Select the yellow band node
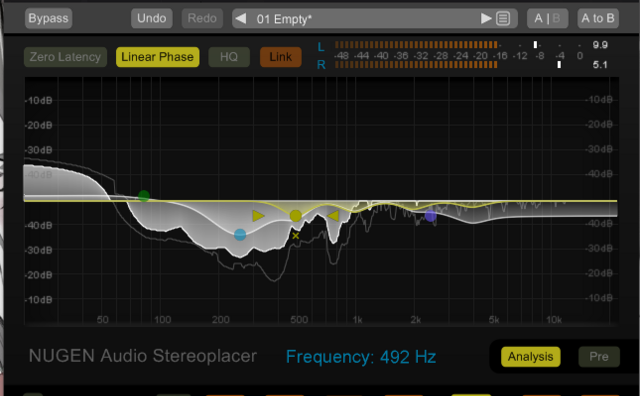Screen dimensions: 640x396 296,216
